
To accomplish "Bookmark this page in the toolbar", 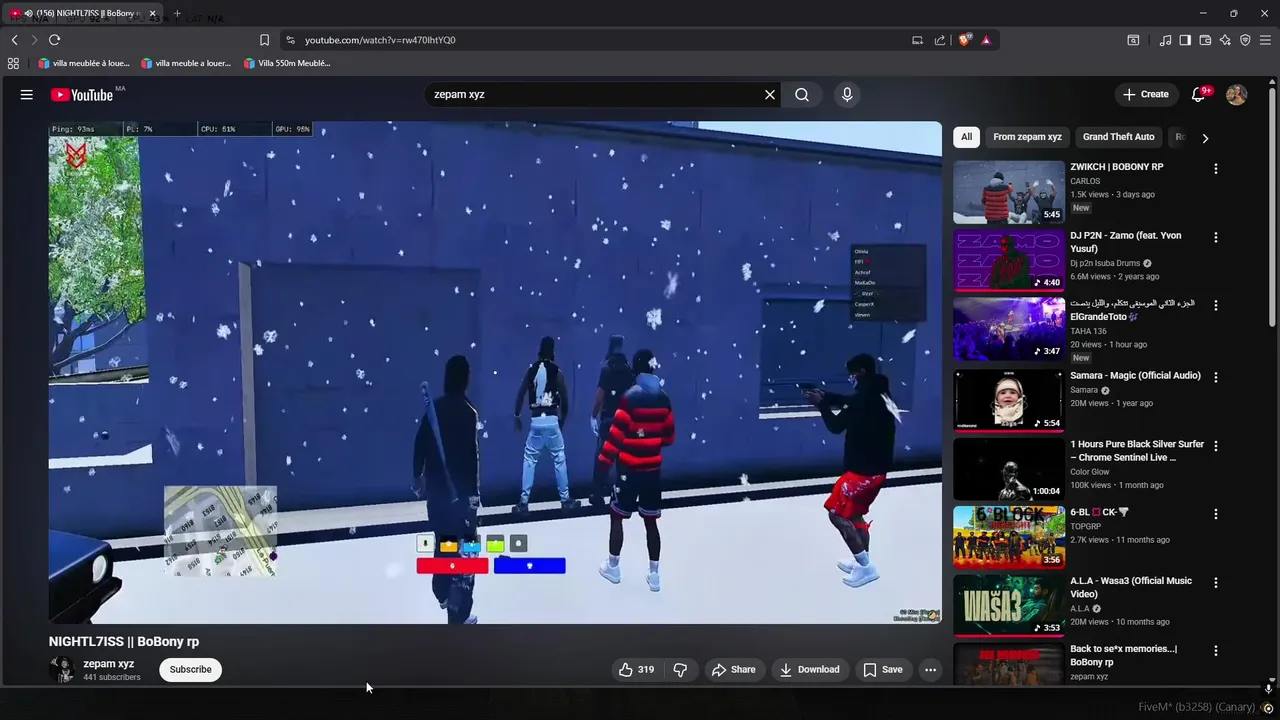I will 264,40.
